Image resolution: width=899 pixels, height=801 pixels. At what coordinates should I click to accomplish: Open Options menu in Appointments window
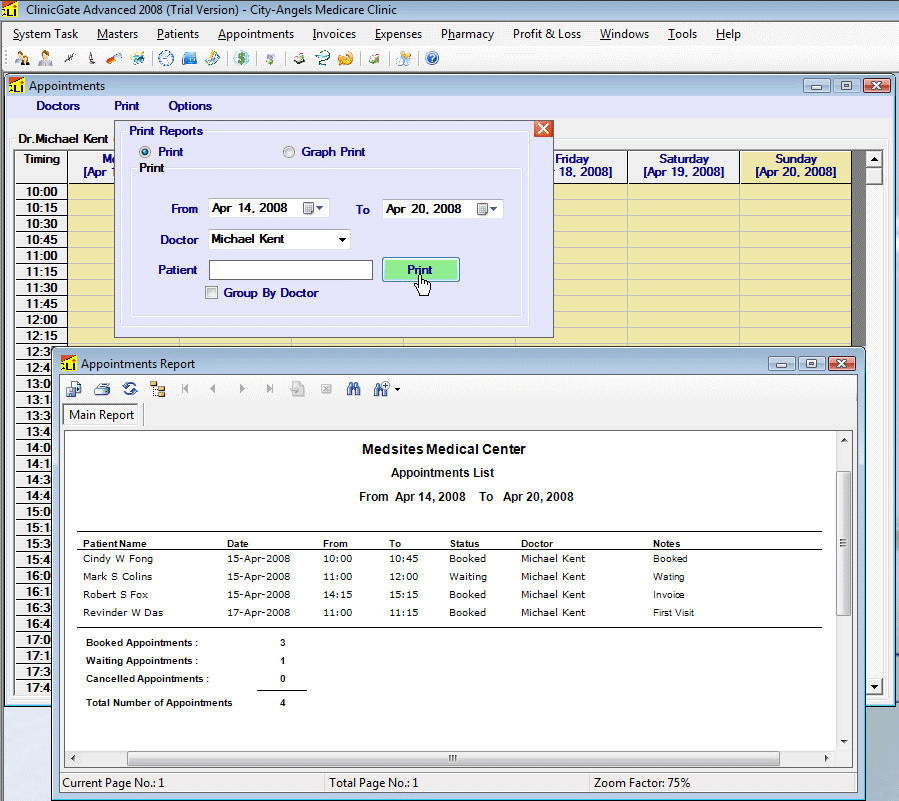[x=190, y=106]
